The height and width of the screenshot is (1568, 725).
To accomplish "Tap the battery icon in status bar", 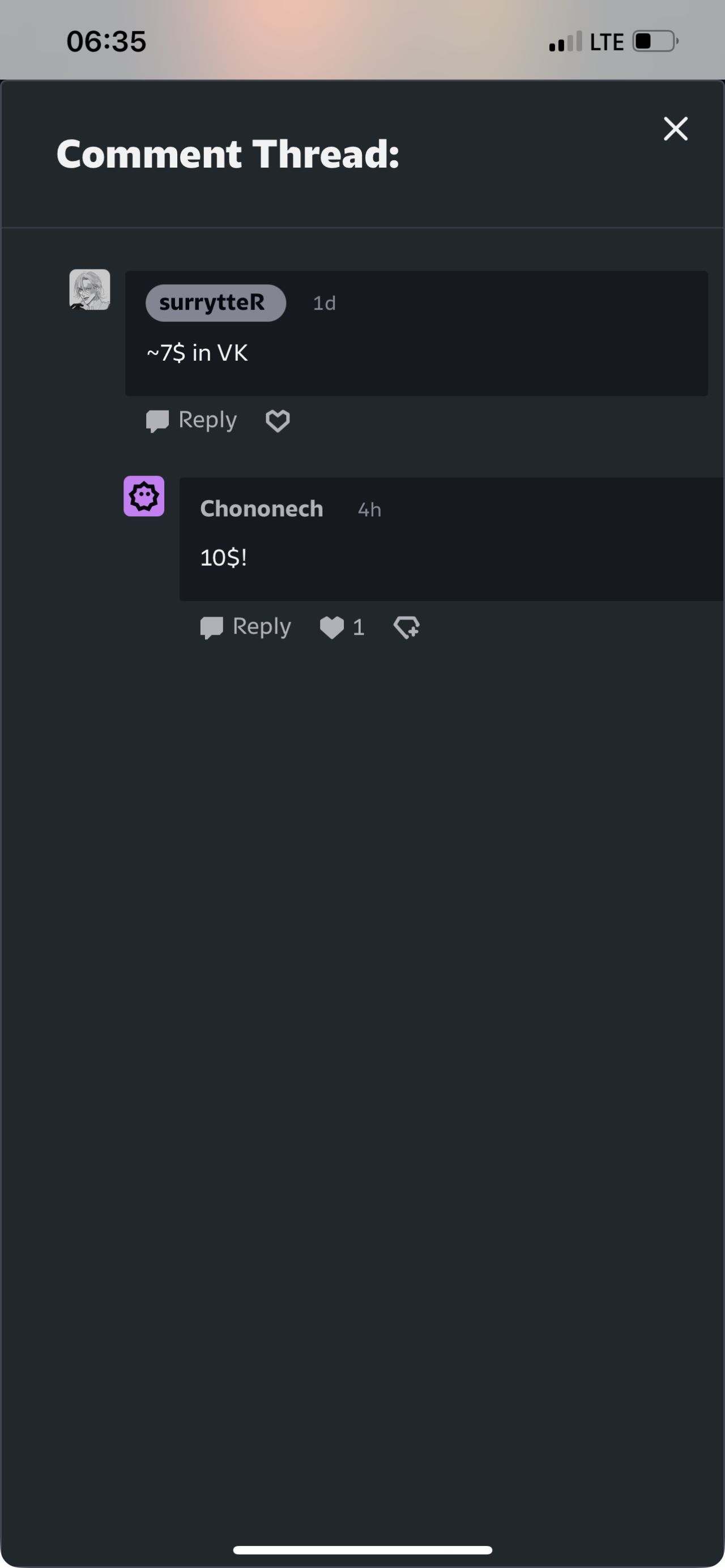I will pyautogui.click(x=655, y=41).
